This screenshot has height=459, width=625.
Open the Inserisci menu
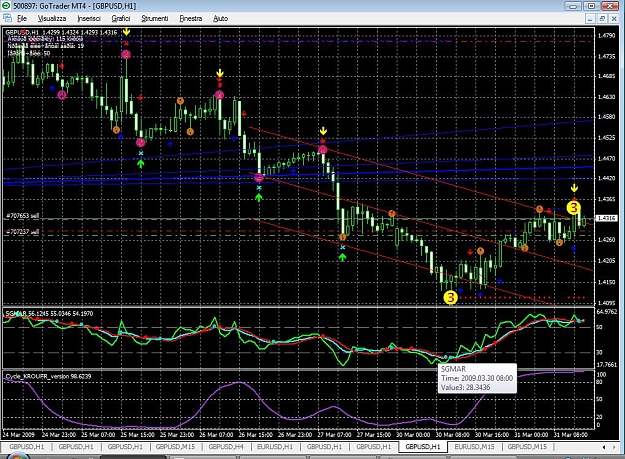pos(89,18)
